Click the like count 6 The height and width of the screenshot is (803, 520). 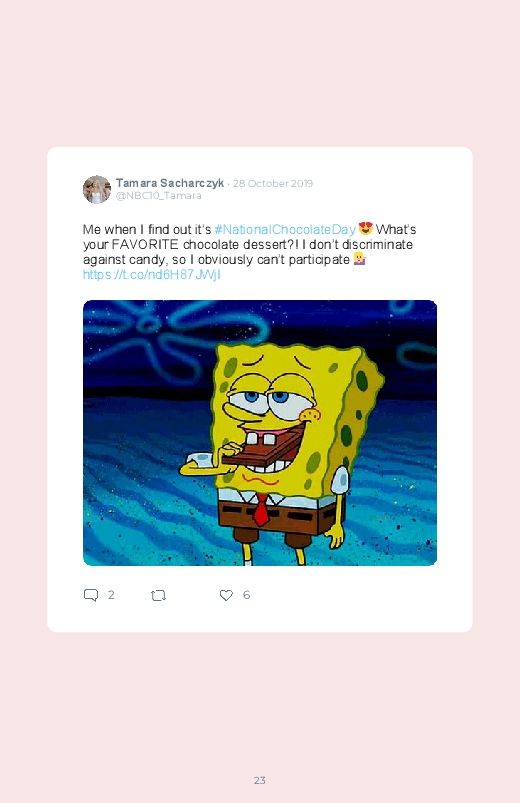point(246,595)
